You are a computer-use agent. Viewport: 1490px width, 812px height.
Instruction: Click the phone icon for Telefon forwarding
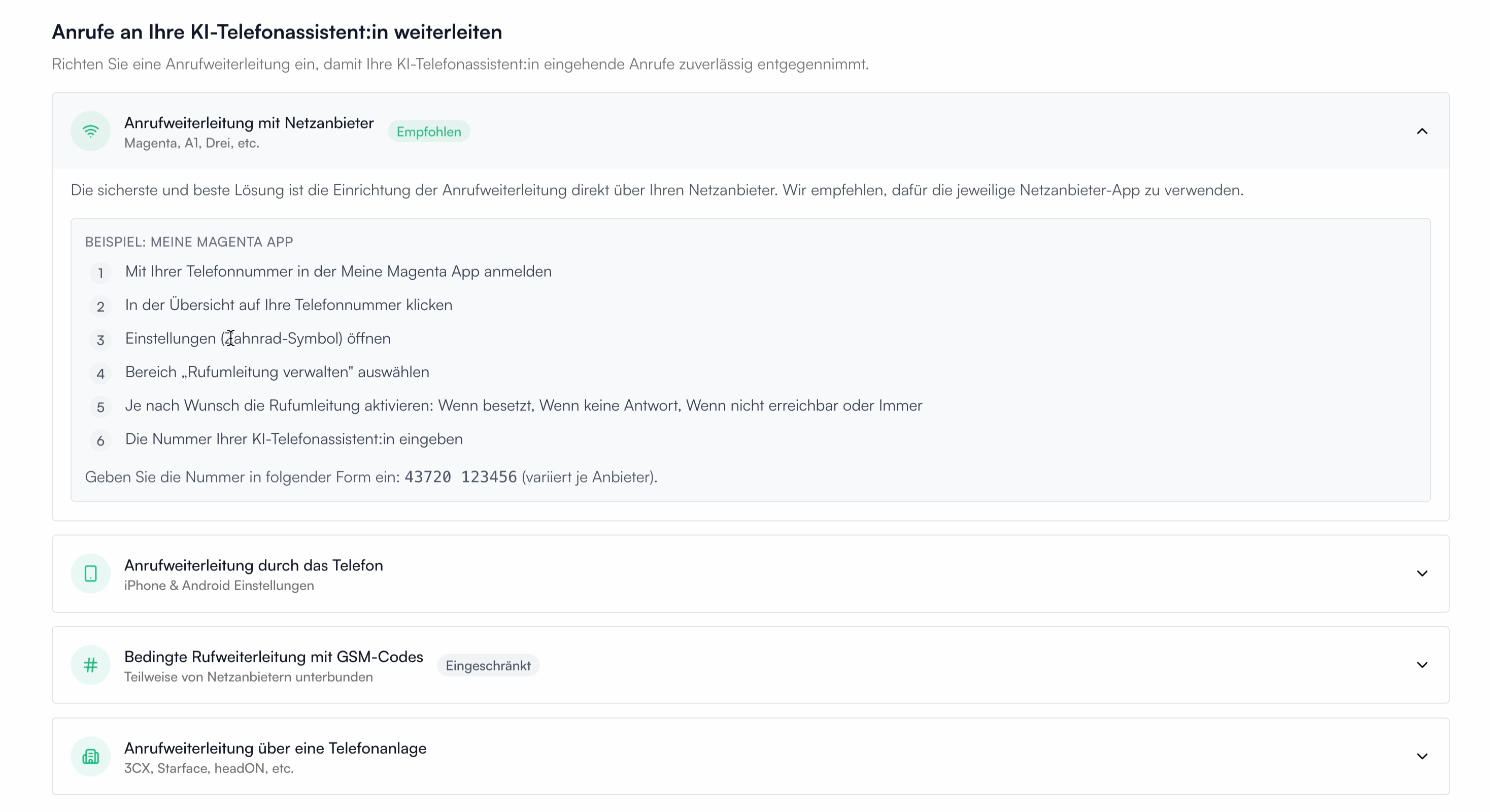tap(90, 573)
